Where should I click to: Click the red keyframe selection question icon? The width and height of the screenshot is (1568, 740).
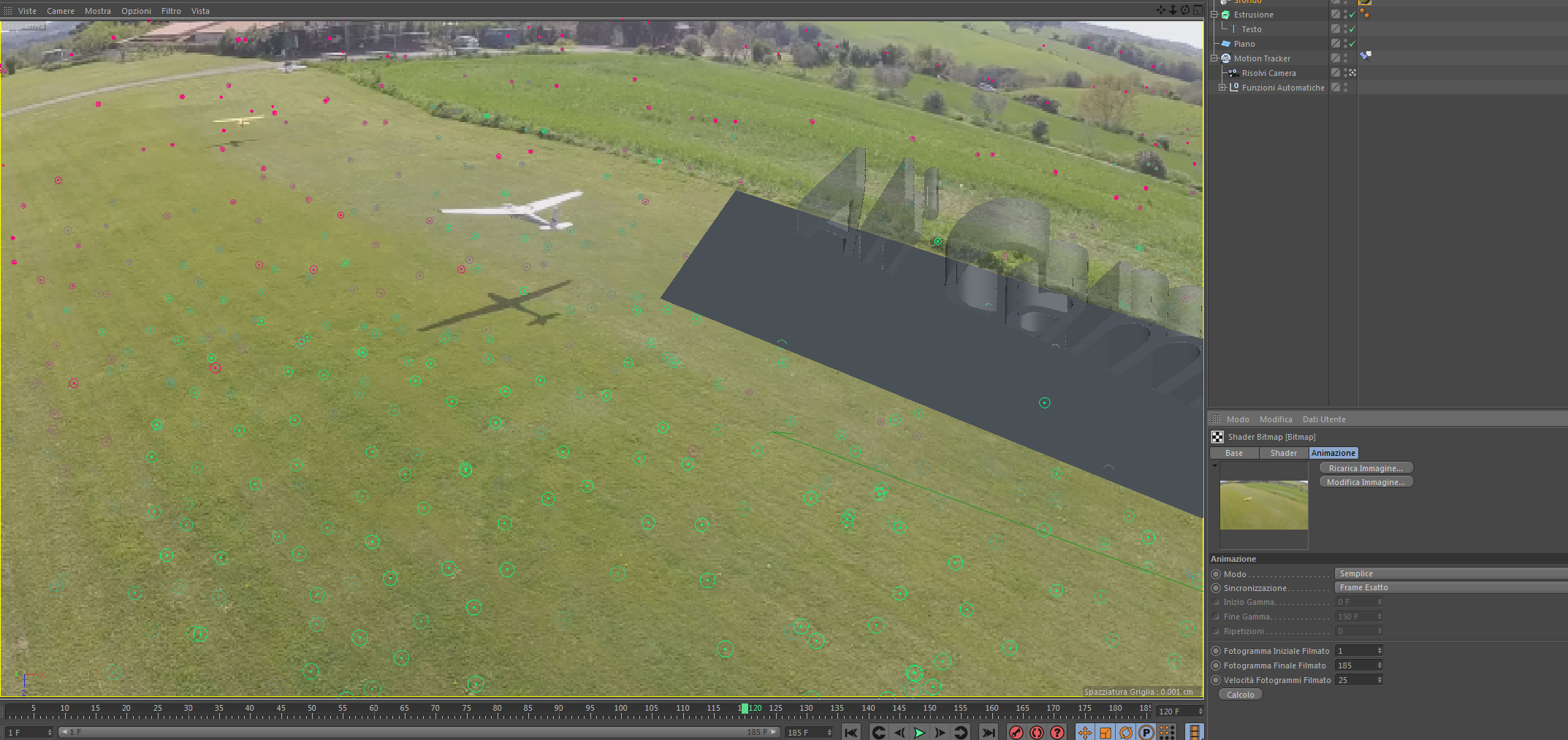(x=1057, y=732)
